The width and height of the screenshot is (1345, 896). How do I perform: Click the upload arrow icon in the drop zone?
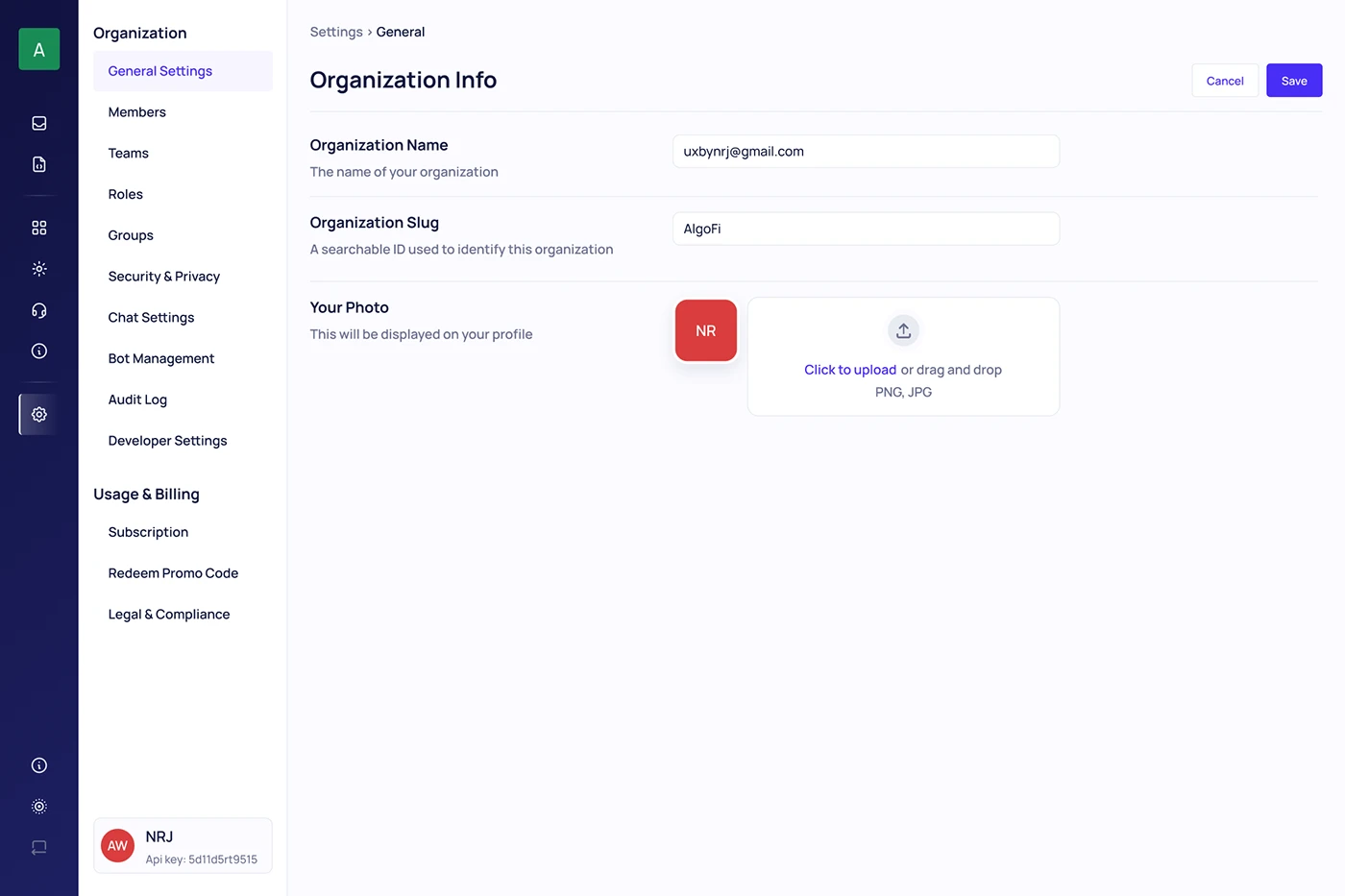(x=903, y=330)
